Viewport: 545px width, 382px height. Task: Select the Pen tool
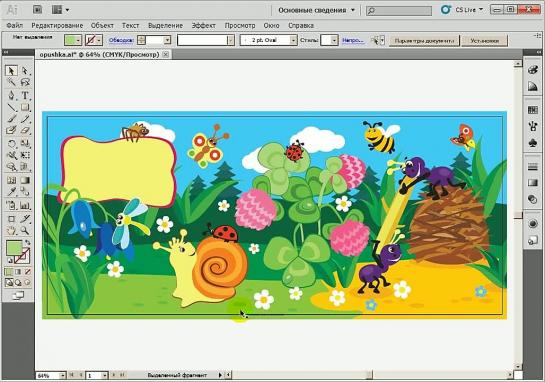coord(11,95)
